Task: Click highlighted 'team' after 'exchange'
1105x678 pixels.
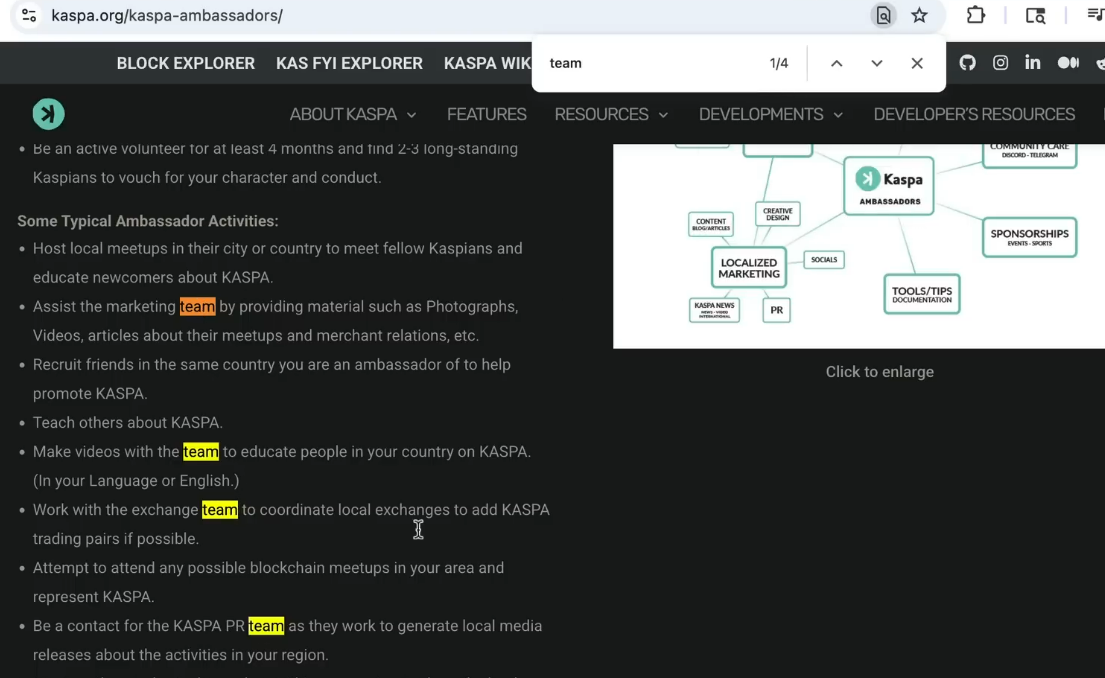Action: click(x=220, y=510)
